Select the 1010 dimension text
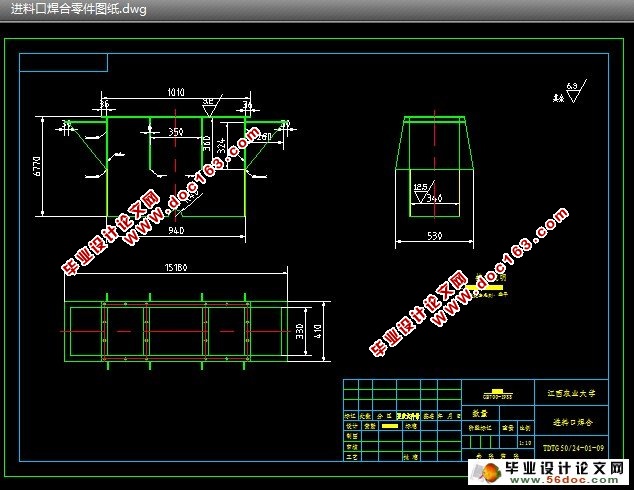 tap(176, 93)
